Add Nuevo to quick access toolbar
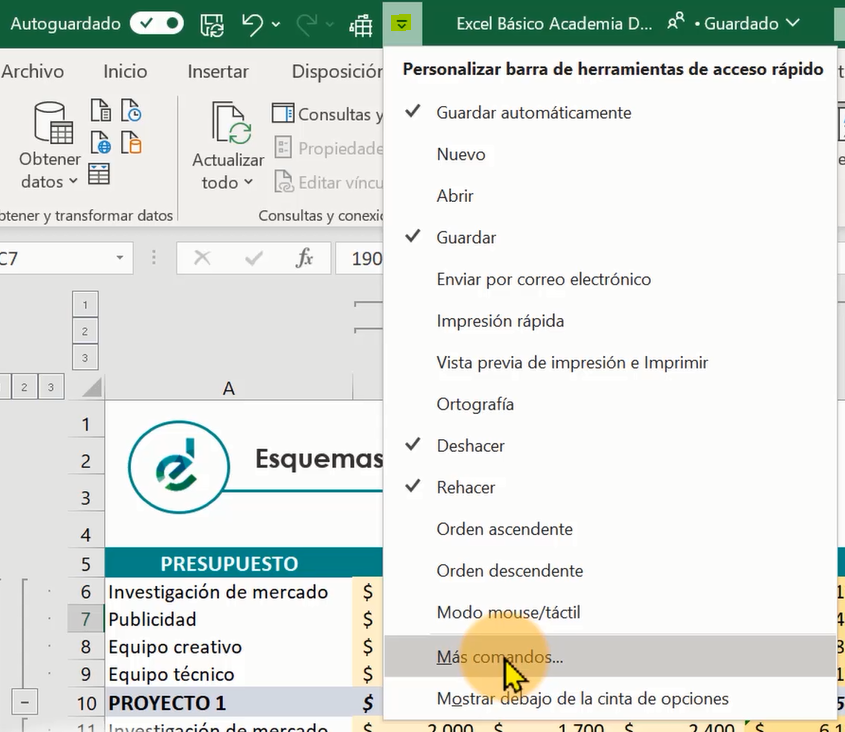 610,154
